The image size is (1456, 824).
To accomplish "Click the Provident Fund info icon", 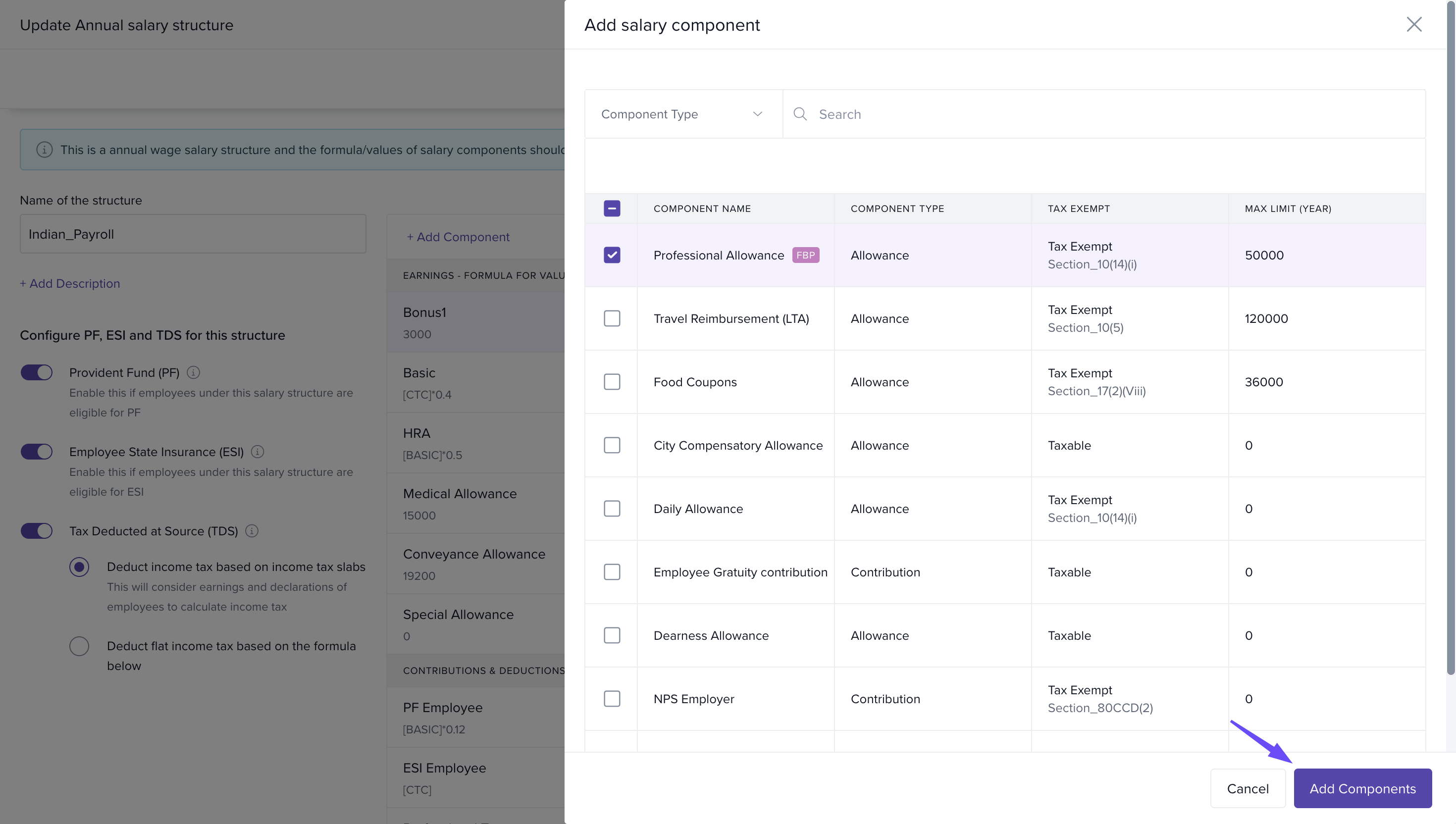I will tap(194, 372).
